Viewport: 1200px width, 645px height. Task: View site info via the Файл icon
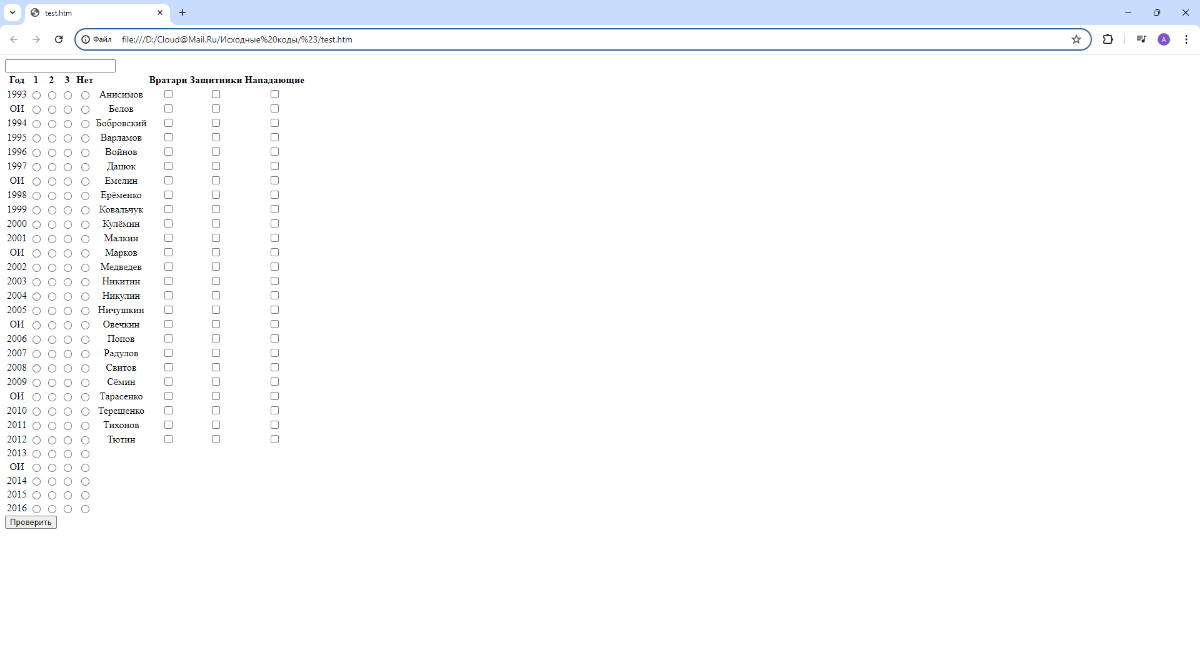97,39
